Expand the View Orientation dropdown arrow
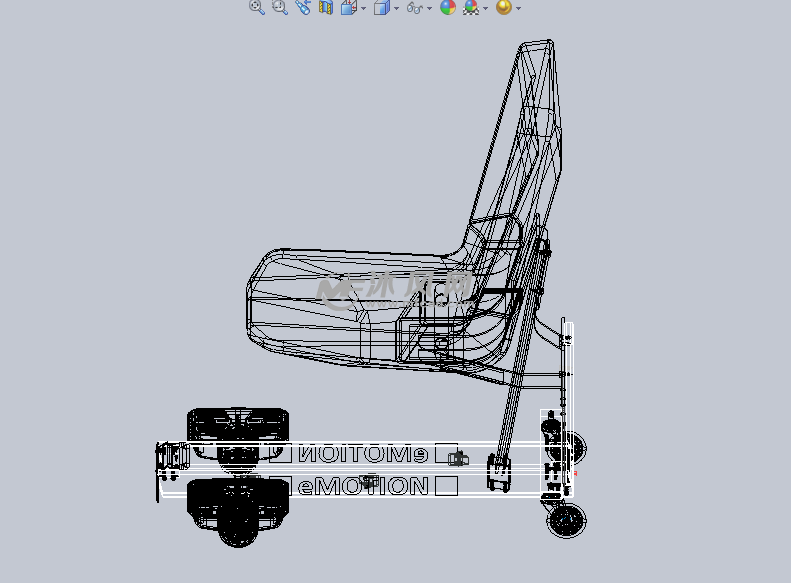Viewport: 791px width, 583px height. [x=362, y=9]
